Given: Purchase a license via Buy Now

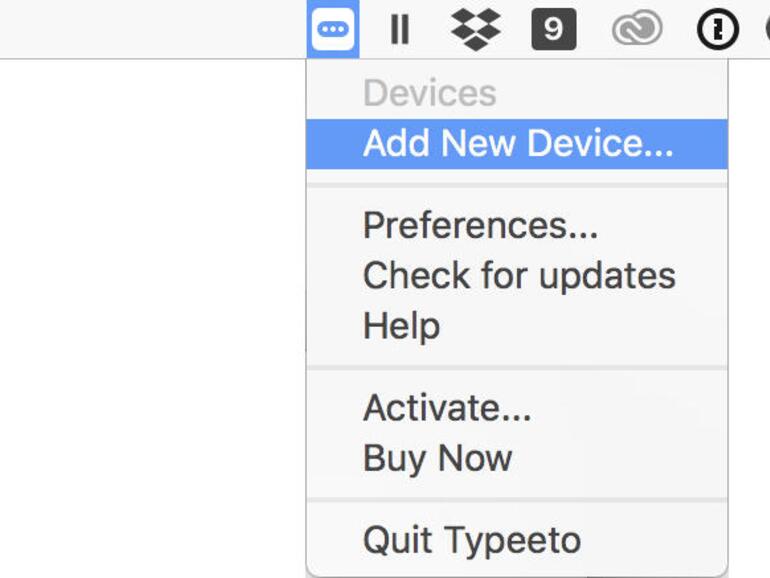Looking at the screenshot, I should click(x=437, y=458).
